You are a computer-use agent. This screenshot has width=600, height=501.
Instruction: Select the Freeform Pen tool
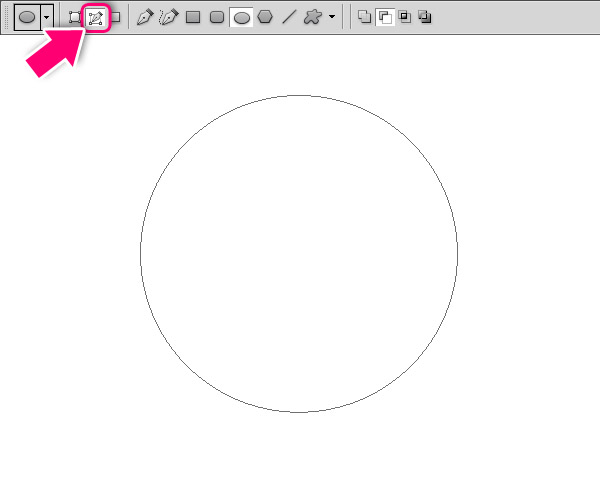point(169,17)
